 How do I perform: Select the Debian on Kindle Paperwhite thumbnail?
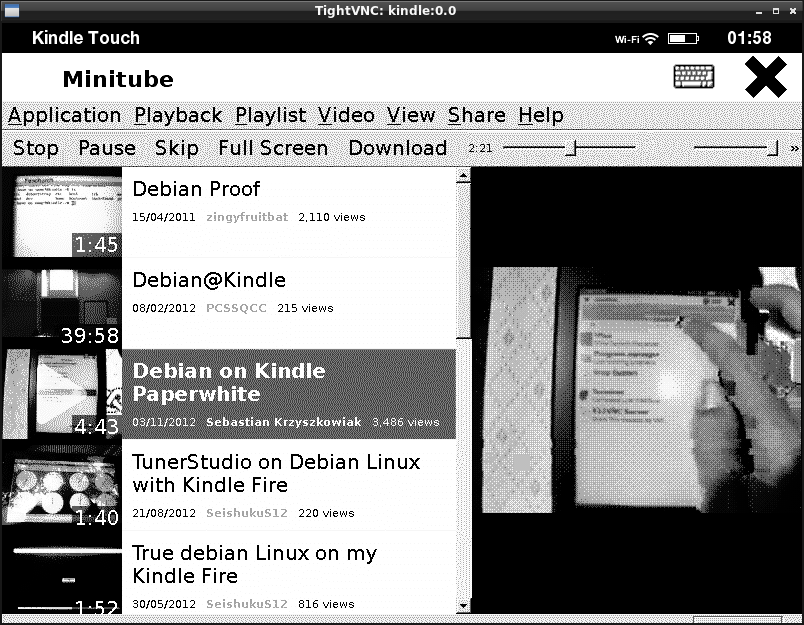pyautogui.click(x=62, y=394)
